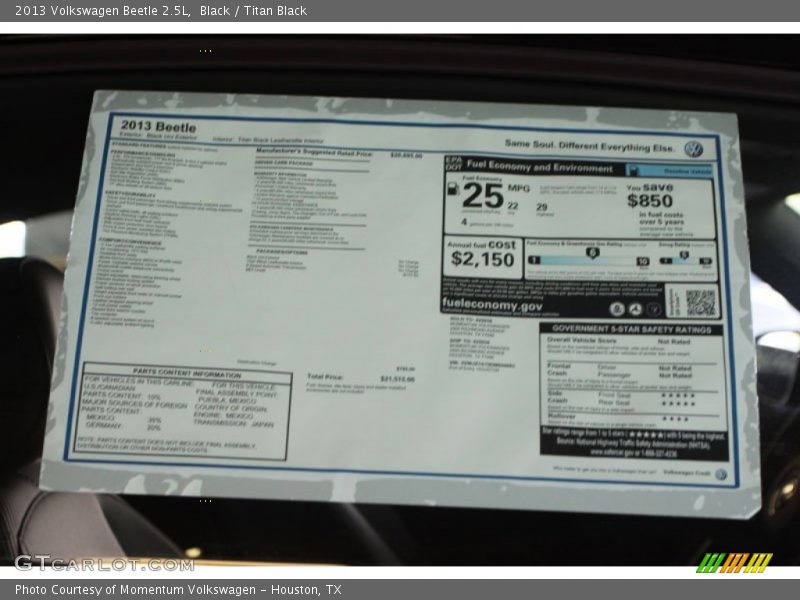
Task: Click the "You save" label
Action: pos(649,187)
